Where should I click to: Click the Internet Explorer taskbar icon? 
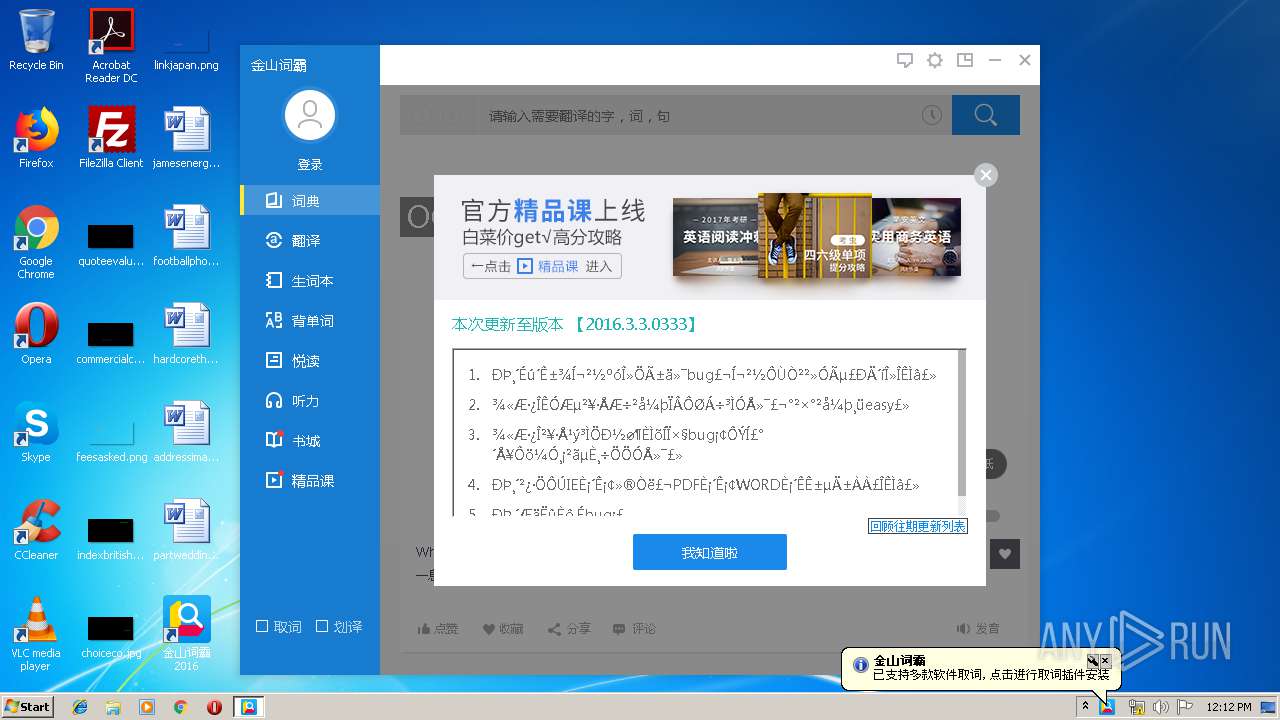[x=80, y=706]
